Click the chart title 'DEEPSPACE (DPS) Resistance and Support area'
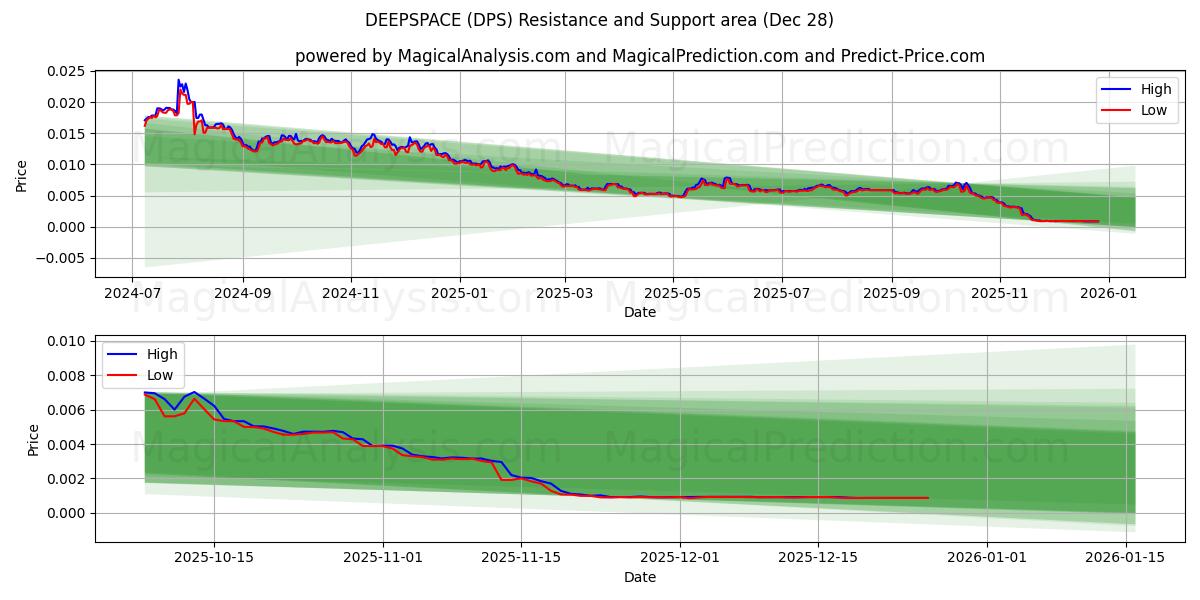The image size is (1200, 600). 597,20
